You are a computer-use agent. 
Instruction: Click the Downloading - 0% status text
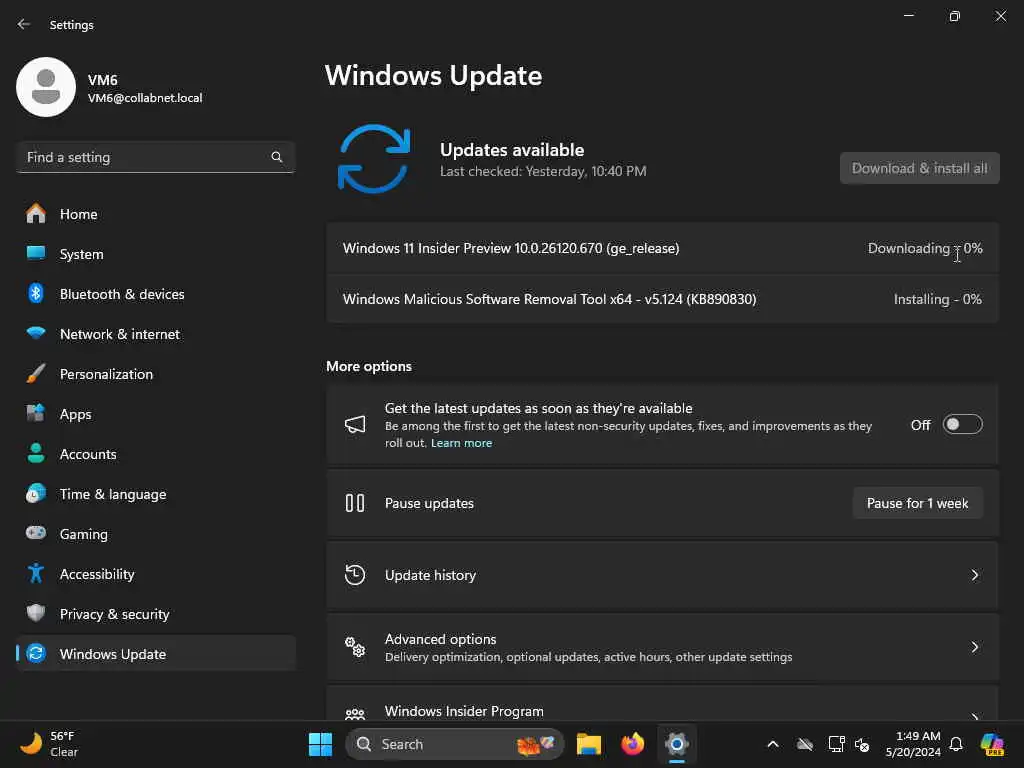pyautogui.click(x=925, y=248)
